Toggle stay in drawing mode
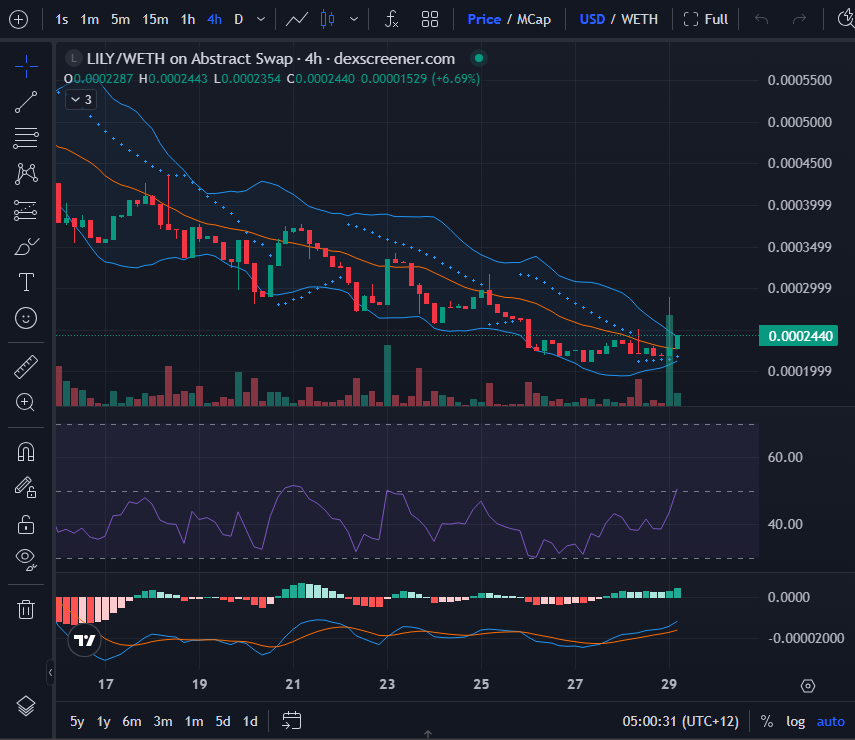The height and width of the screenshot is (740, 855). point(25,487)
